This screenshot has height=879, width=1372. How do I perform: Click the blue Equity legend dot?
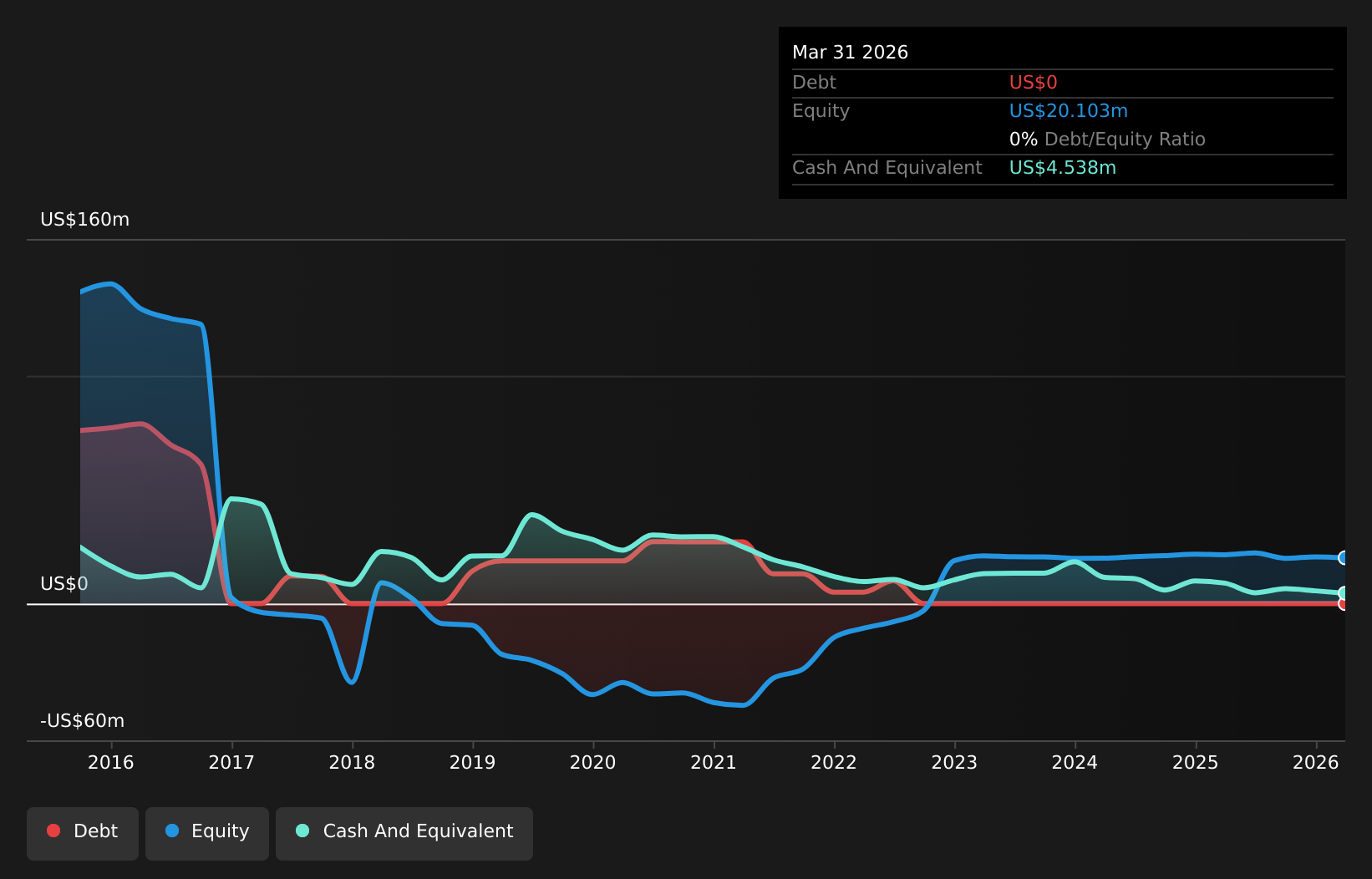tap(172, 831)
